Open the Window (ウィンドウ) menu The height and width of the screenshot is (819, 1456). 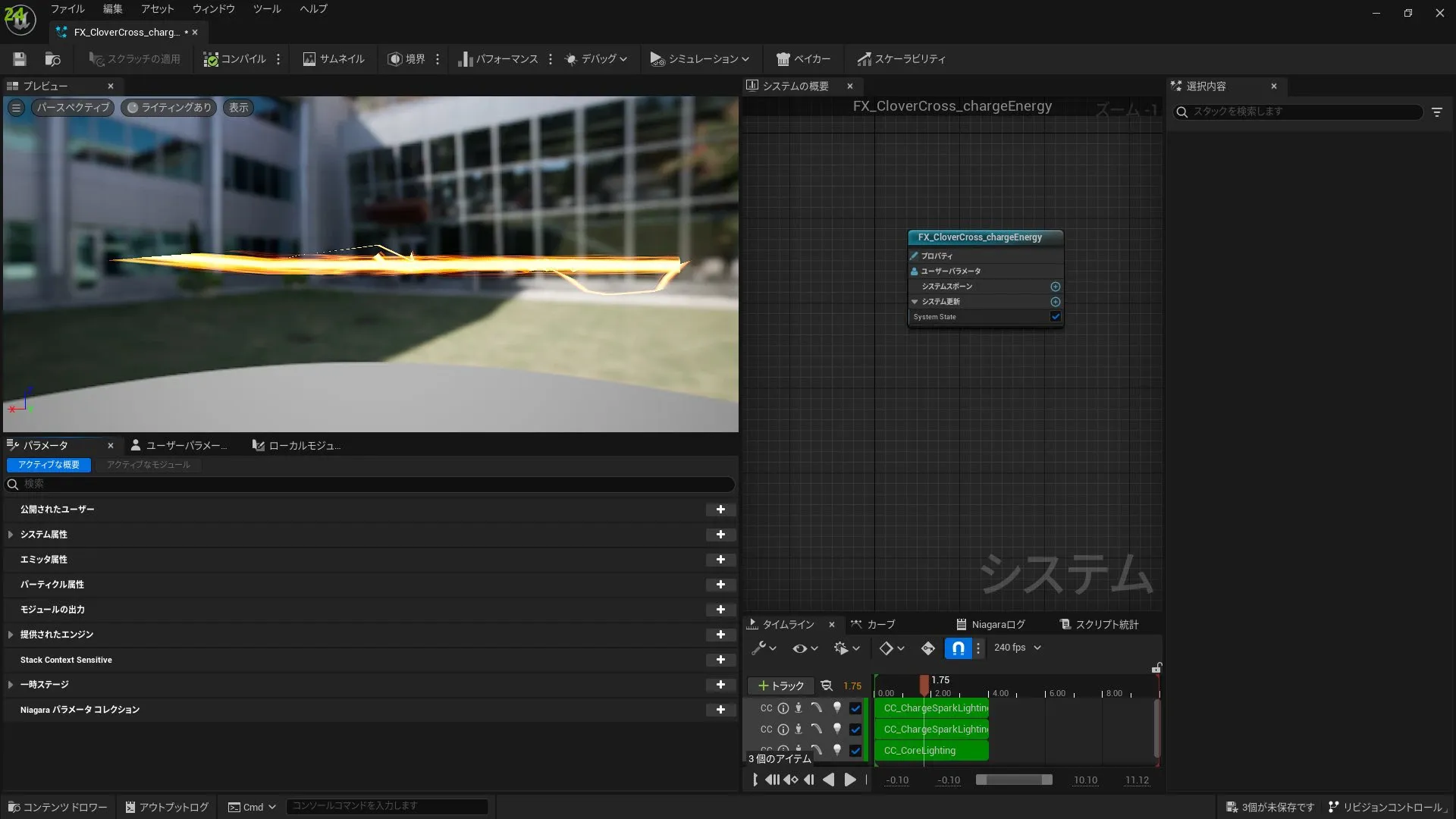(213, 9)
